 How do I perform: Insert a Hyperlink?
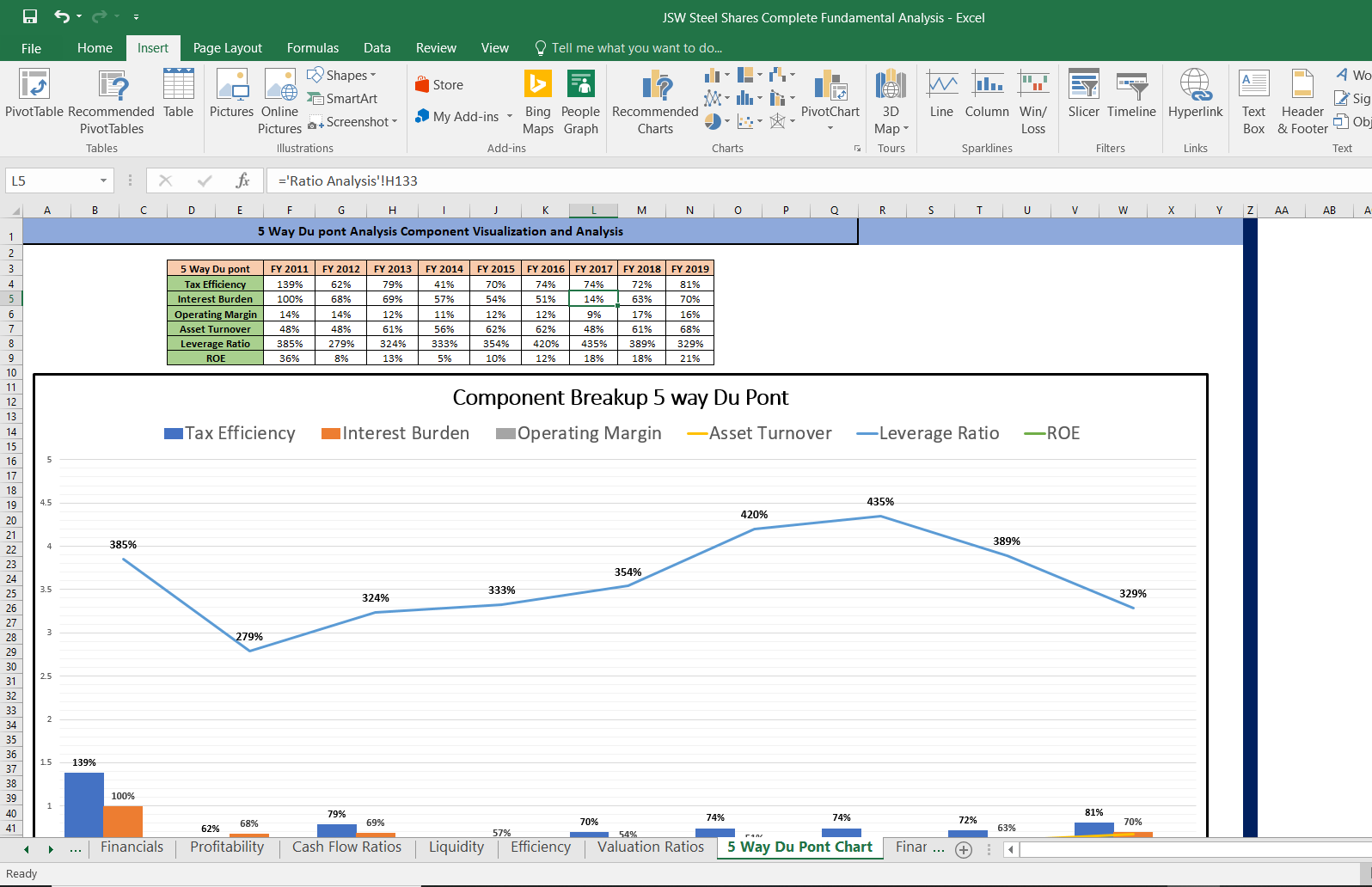(x=1196, y=94)
